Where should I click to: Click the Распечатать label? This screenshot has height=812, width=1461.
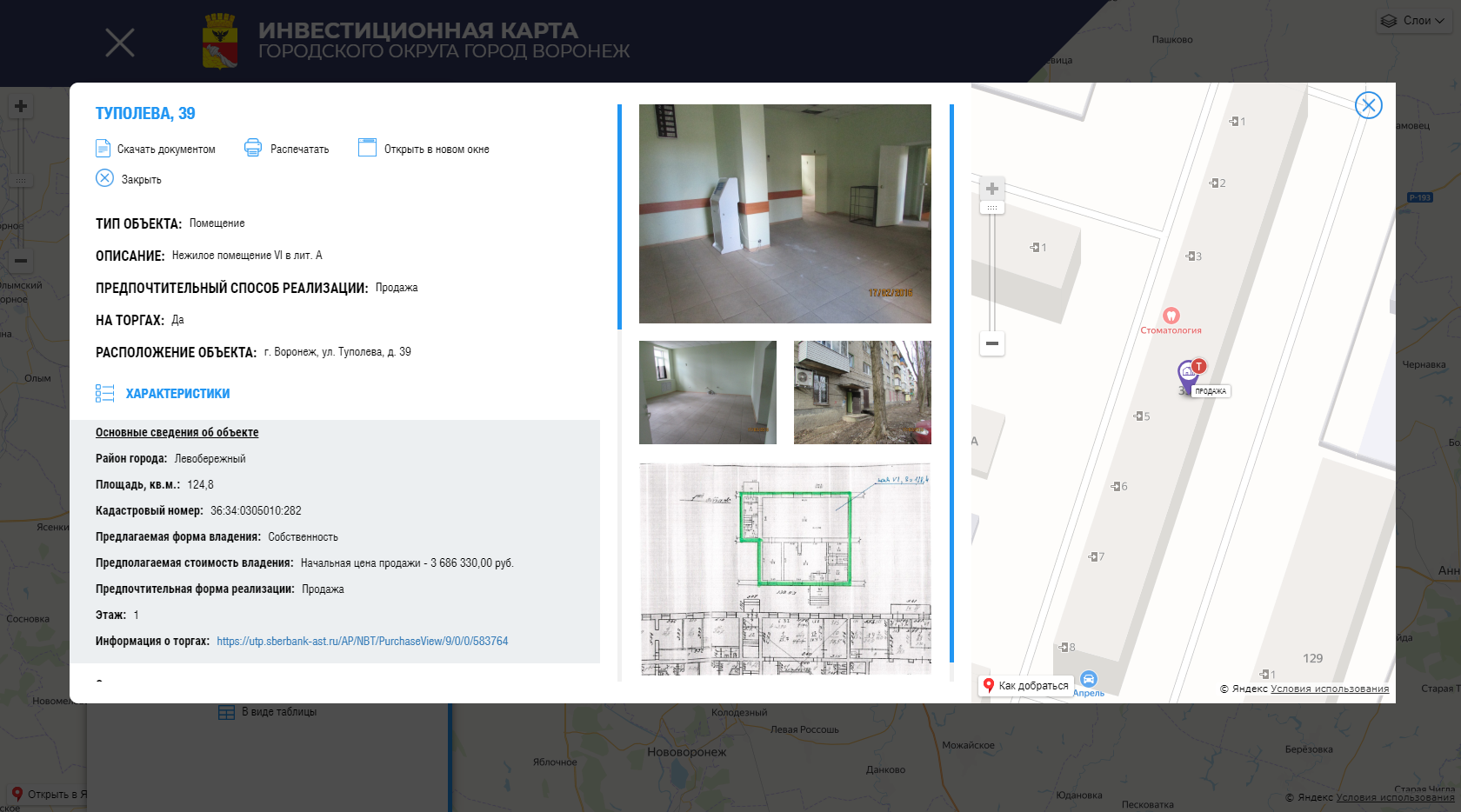299,150
